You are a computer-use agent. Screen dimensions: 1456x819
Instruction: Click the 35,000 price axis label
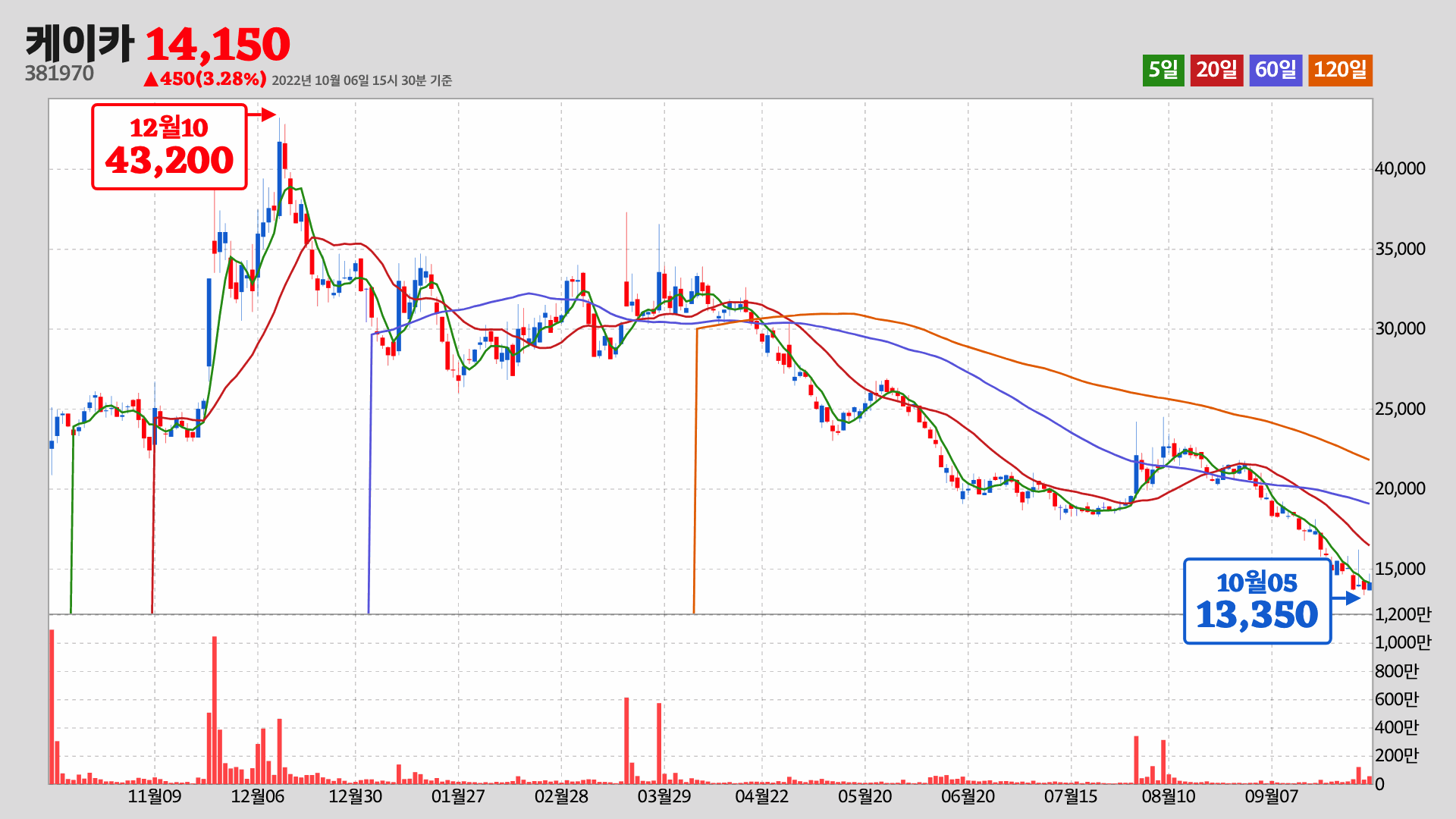click(1400, 249)
